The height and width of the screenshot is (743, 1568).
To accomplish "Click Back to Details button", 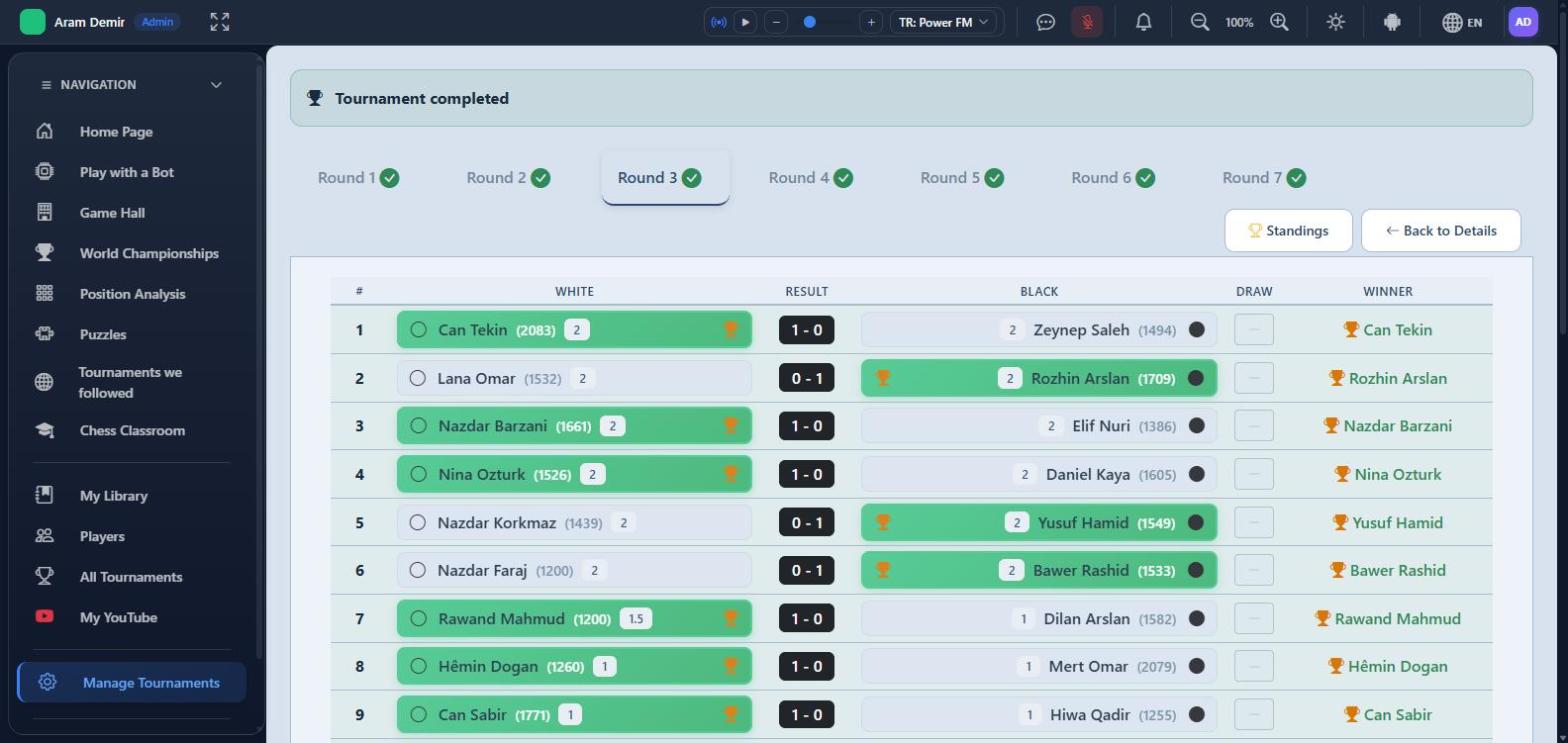I will [x=1441, y=230].
